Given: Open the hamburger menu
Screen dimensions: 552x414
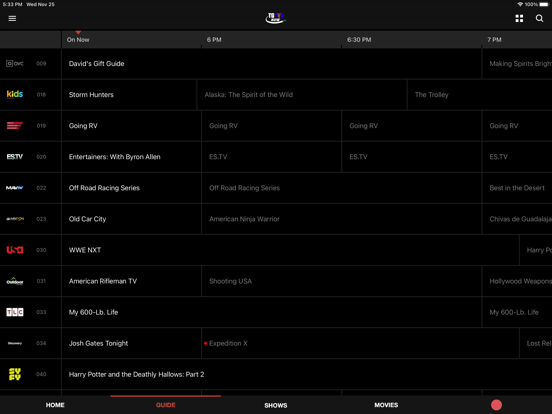Looking at the screenshot, I should (x=12, y=18).
